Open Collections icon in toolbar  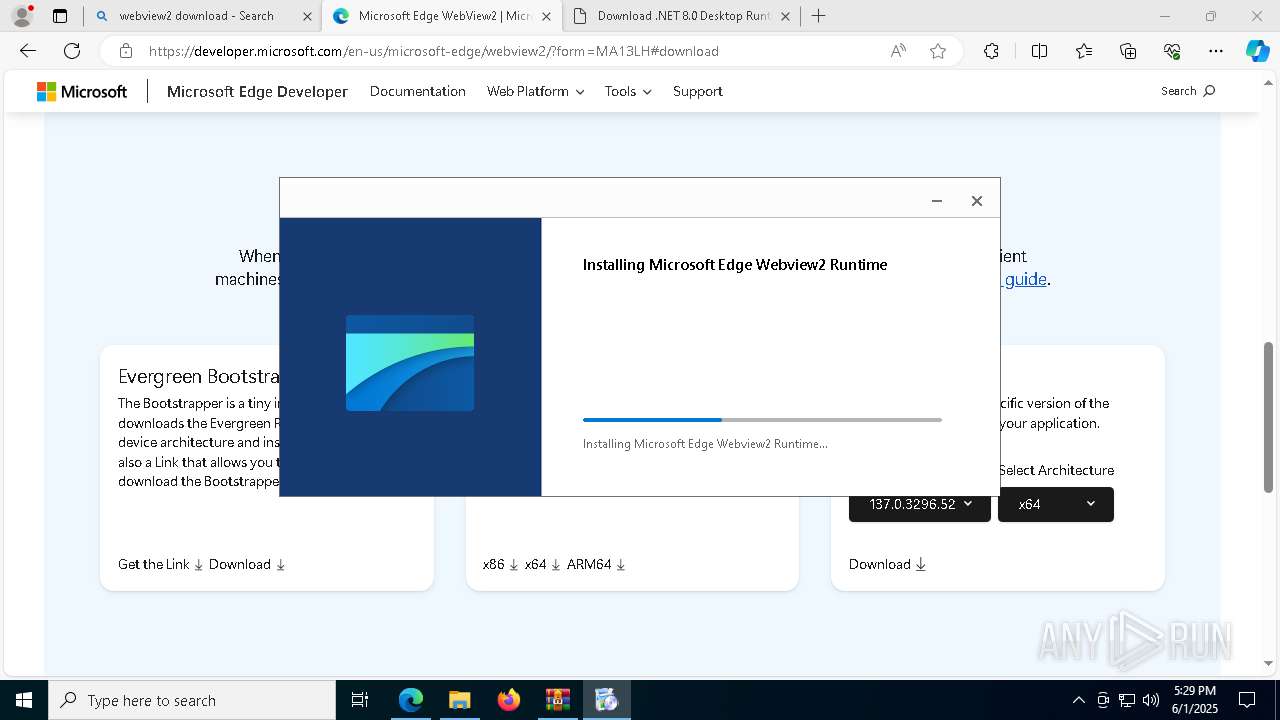1128,51
